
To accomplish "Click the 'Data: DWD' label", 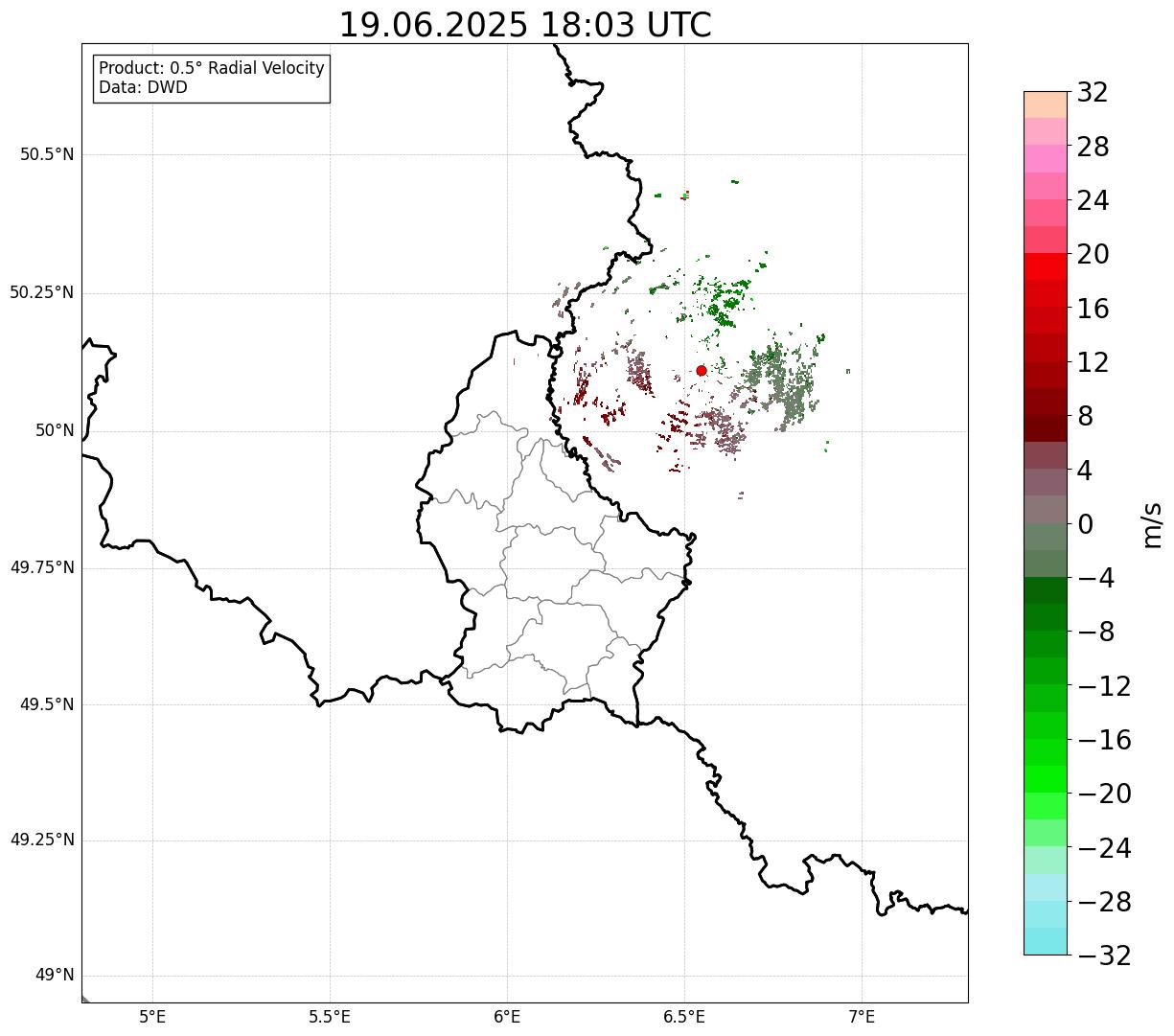I will [x=144, y=88].
